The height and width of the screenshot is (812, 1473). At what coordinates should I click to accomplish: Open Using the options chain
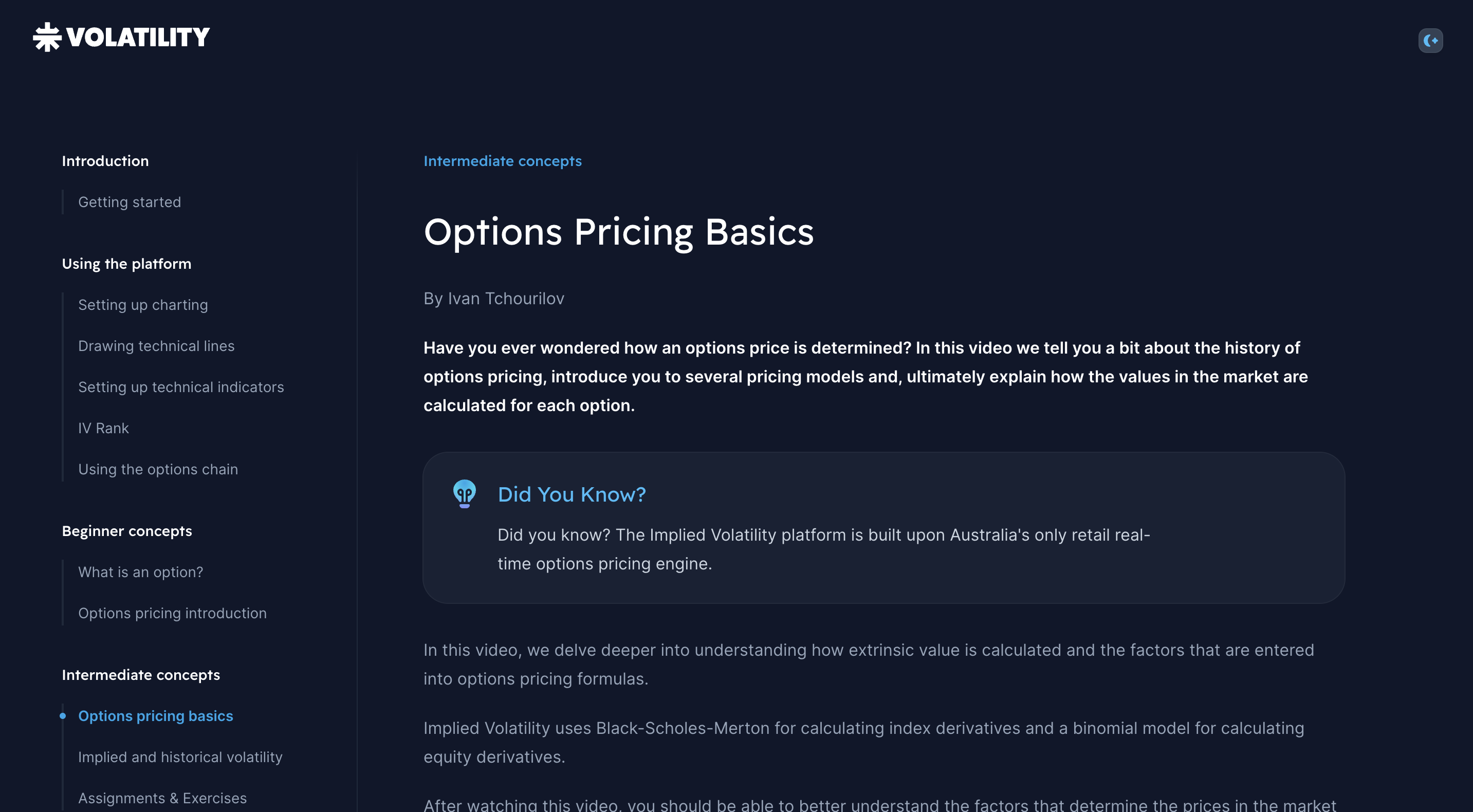[158, 469]
